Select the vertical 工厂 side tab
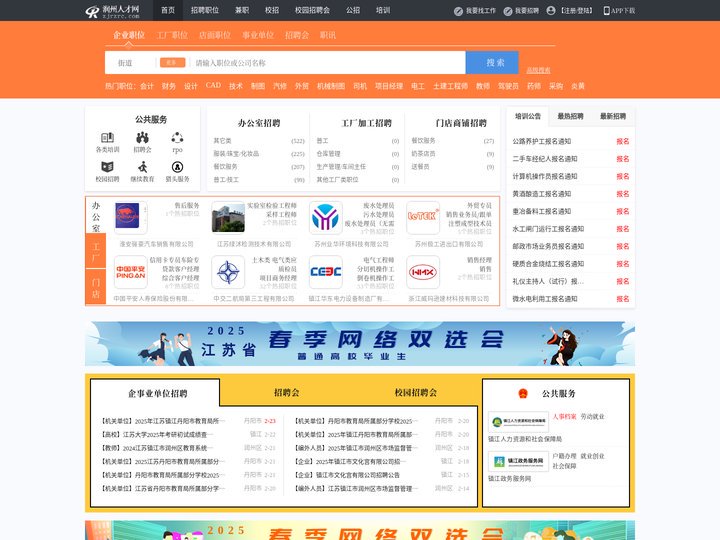This screenshot has width=720, height=540. [x=96, y=251]
